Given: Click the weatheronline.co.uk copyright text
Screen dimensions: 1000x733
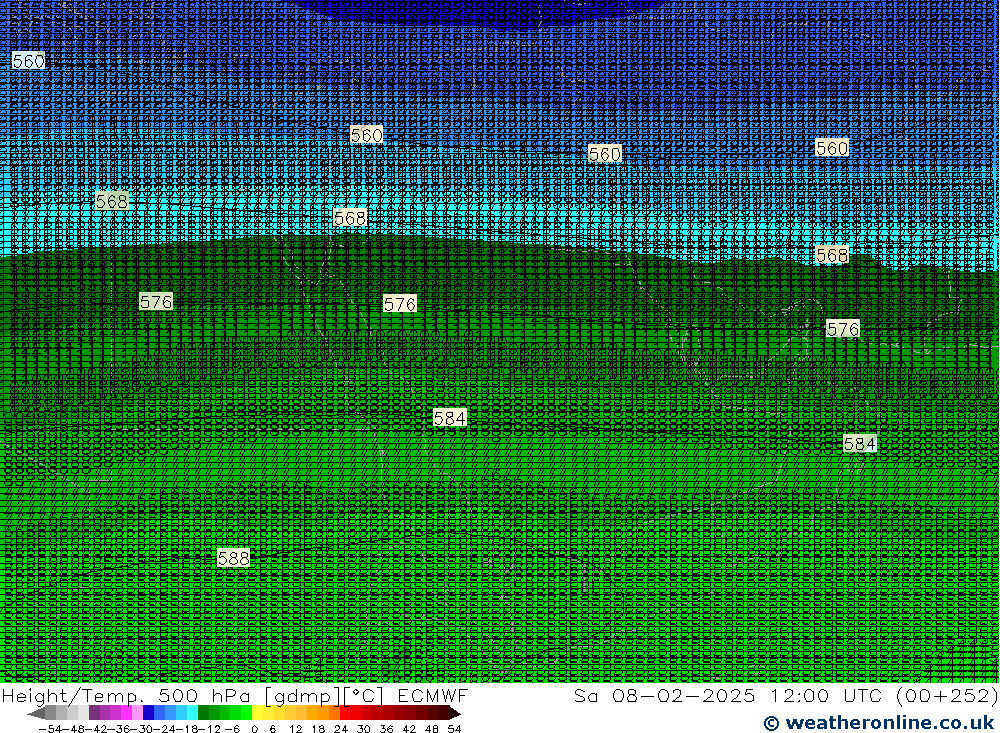Looking at the screenshot, I should (879, 723).
